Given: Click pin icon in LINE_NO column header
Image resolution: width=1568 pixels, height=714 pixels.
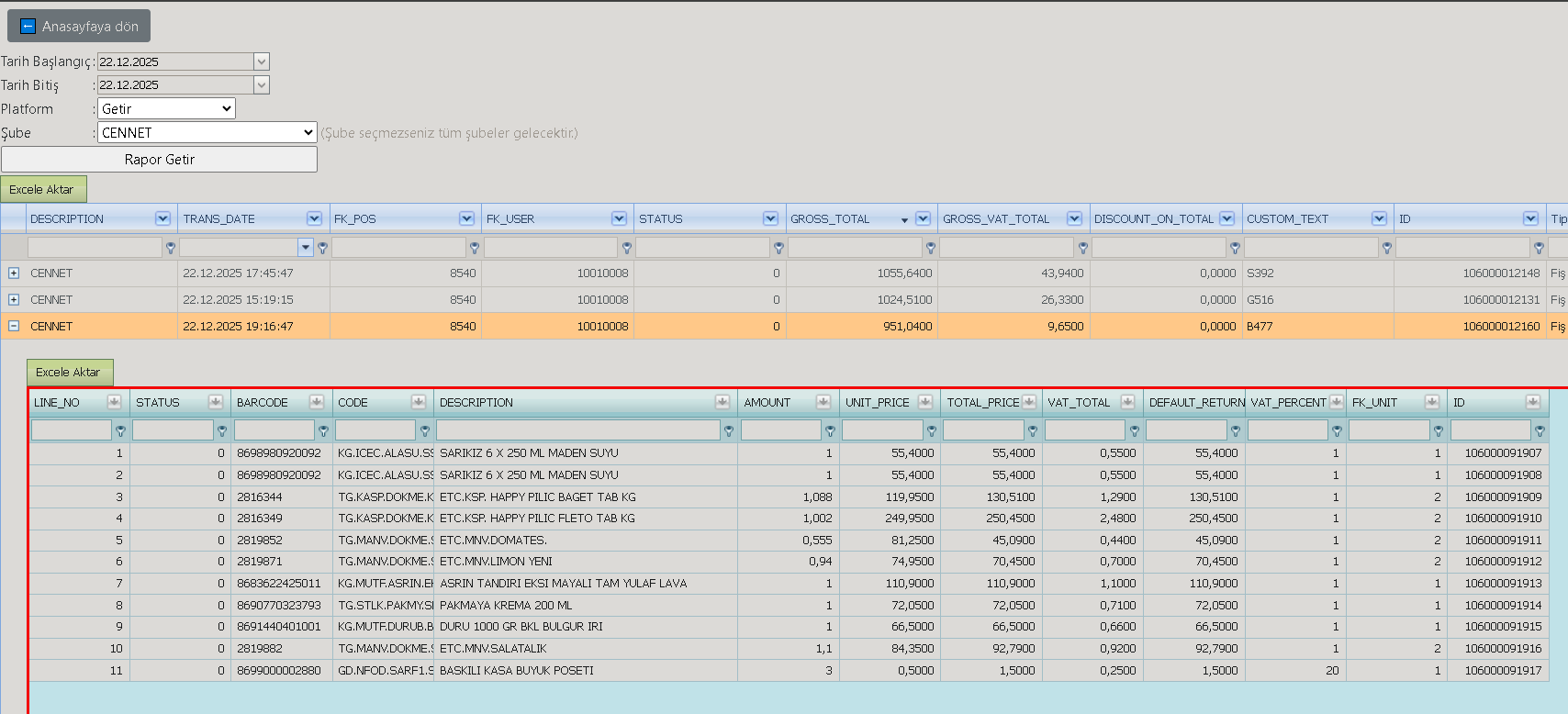Looking at the screenshot, I should (x=114, y=402).
